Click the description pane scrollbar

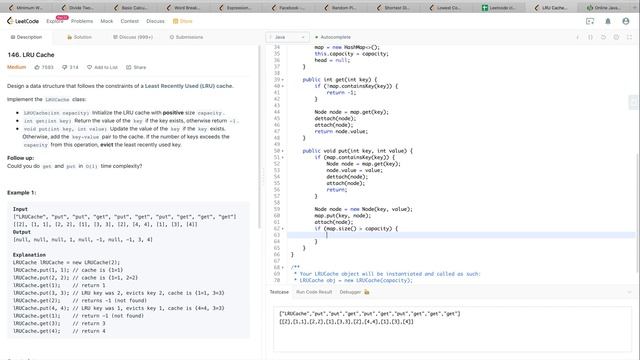point(259,137)
